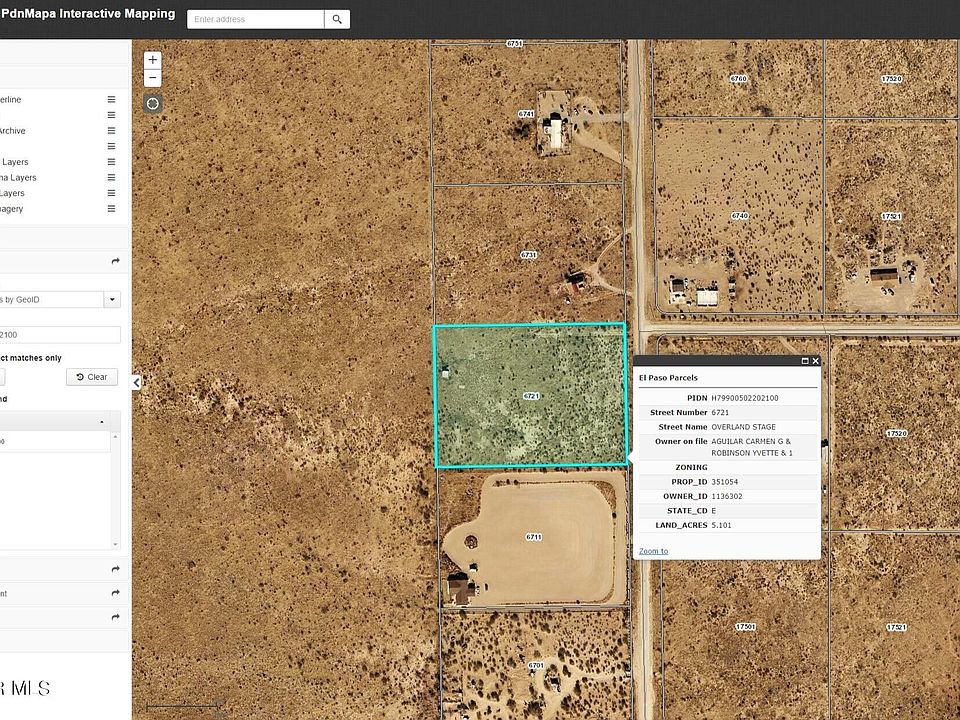
Task: Maximize the El Paso Parcels popup
Action: [805, 361]
